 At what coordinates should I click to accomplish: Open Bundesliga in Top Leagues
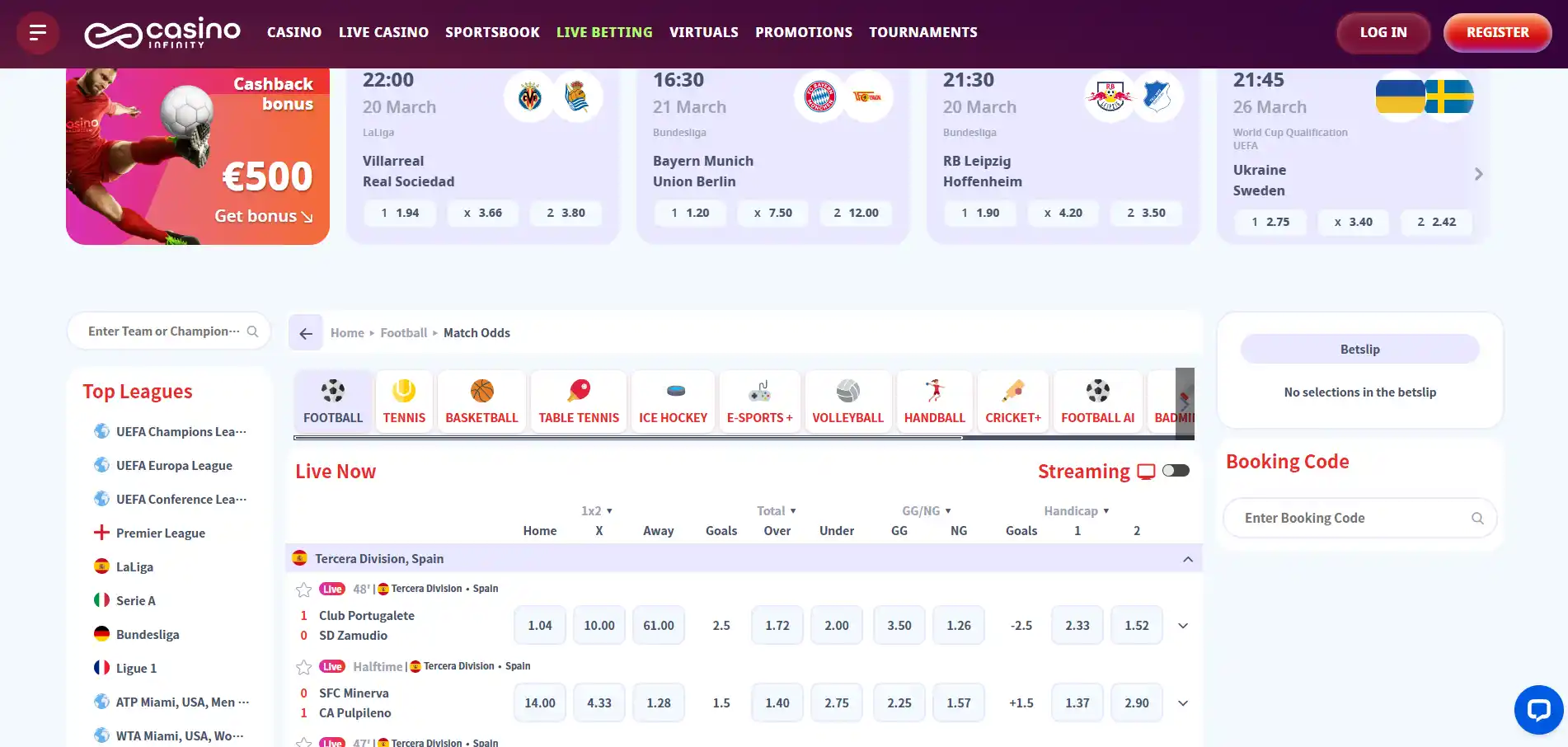(x=148, y=635)
